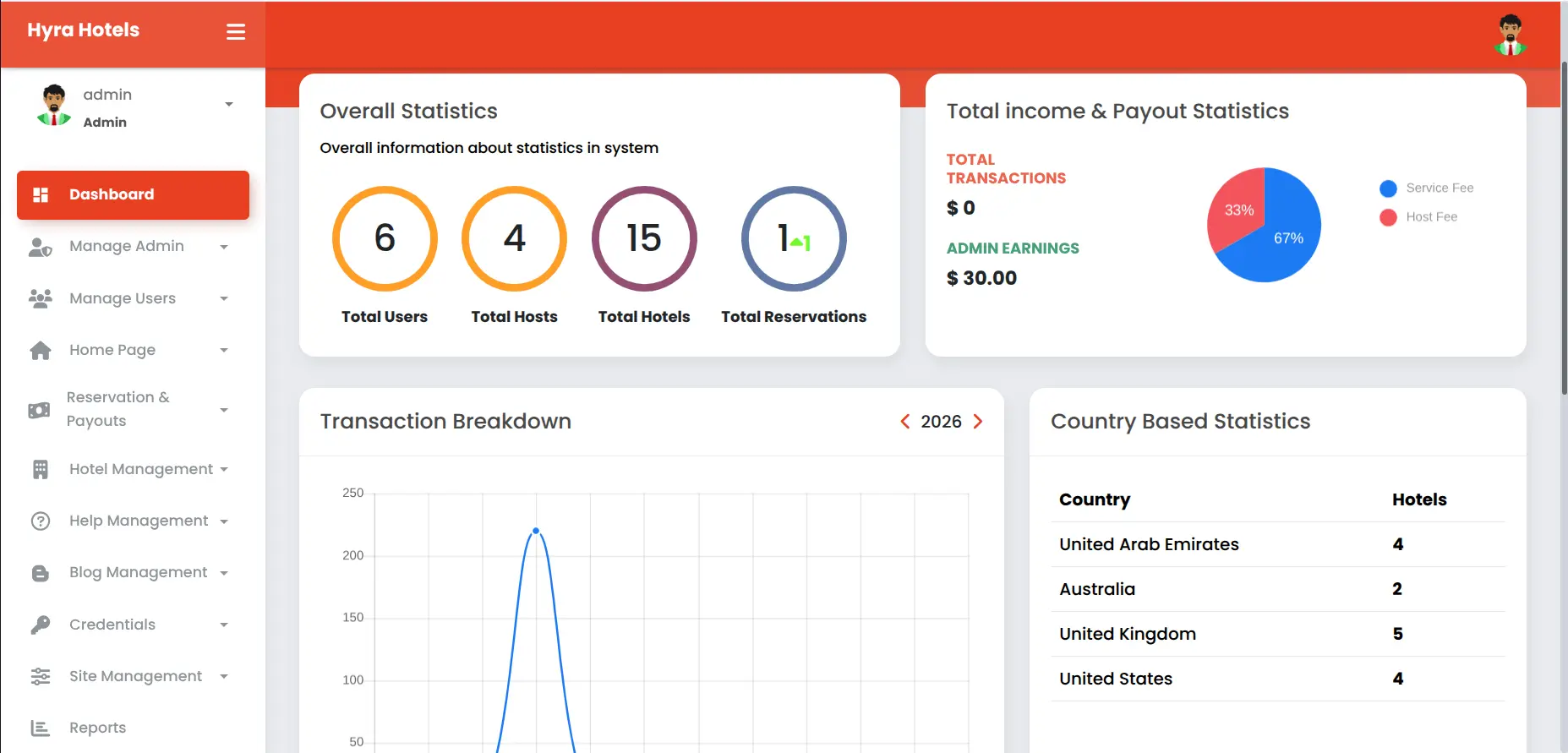Click the Credentials key icon
This screenshot has width=1568, height=753.
(41, 625)
